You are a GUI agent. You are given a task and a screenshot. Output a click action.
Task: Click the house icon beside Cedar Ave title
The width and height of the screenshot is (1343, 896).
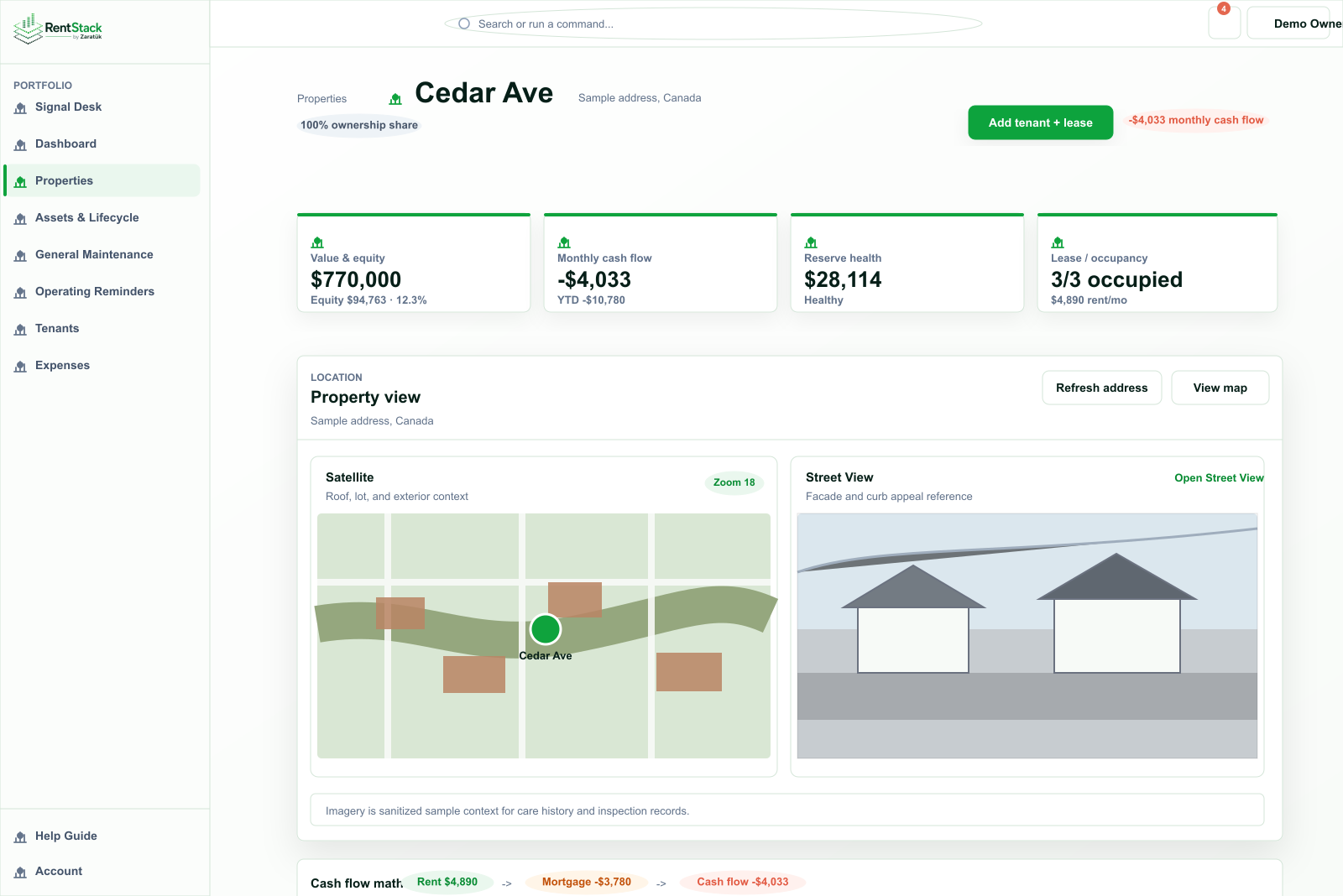(x=395, y=99)
